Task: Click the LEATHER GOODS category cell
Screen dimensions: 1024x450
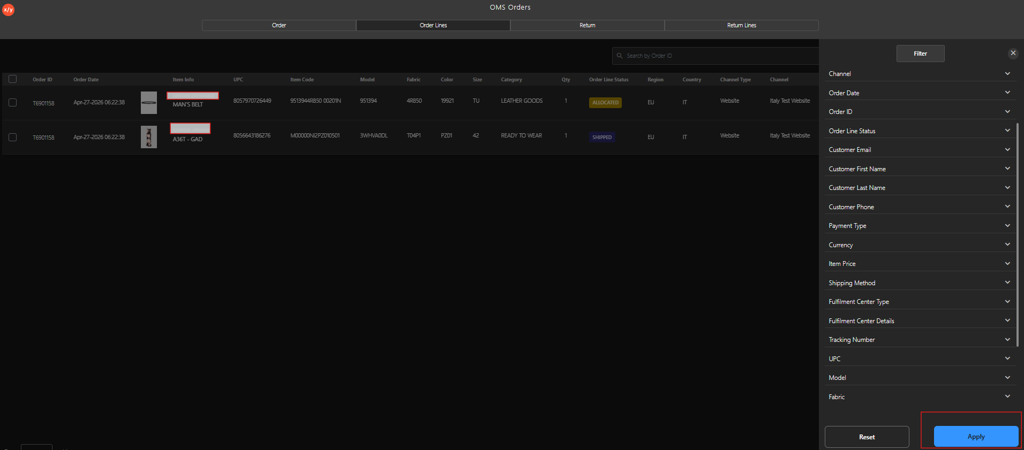Action: 522,101
